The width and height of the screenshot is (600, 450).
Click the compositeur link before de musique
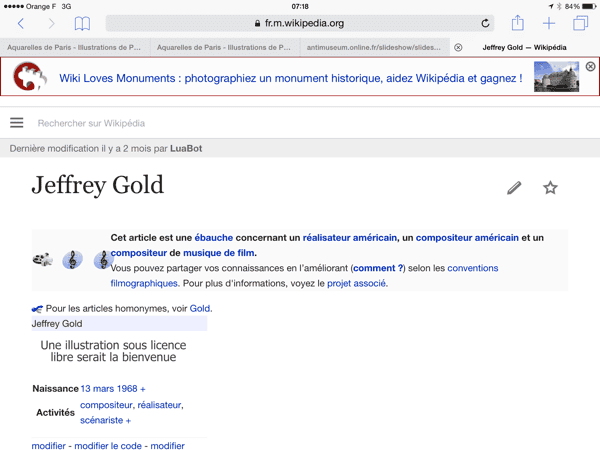pos(139,253)
